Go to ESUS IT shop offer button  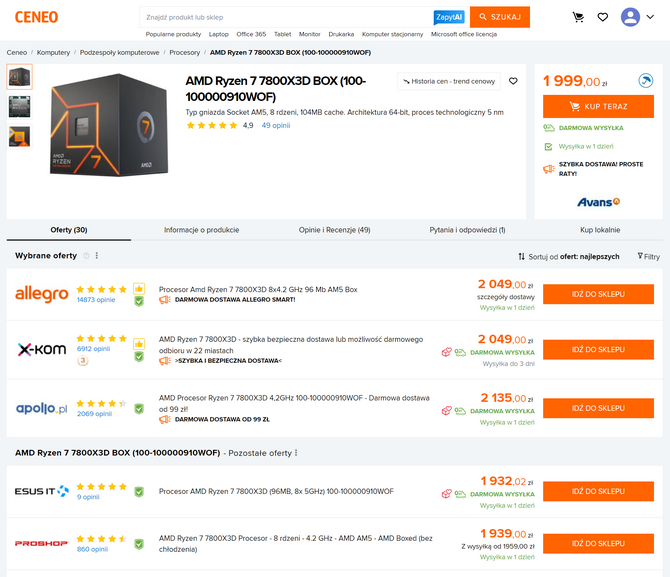(x=598, y=492)
